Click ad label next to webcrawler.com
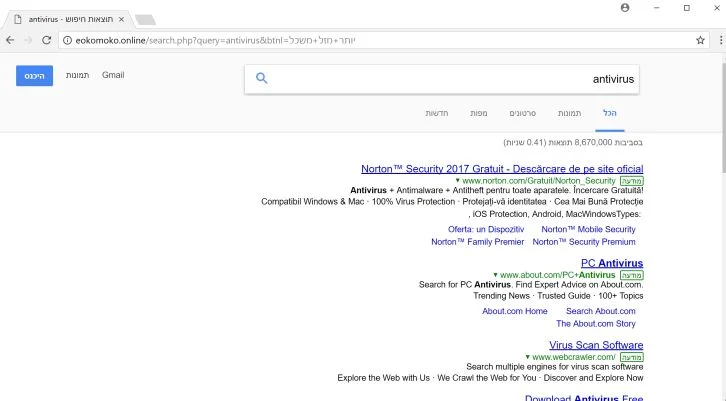726x401 pixels. 632,357
